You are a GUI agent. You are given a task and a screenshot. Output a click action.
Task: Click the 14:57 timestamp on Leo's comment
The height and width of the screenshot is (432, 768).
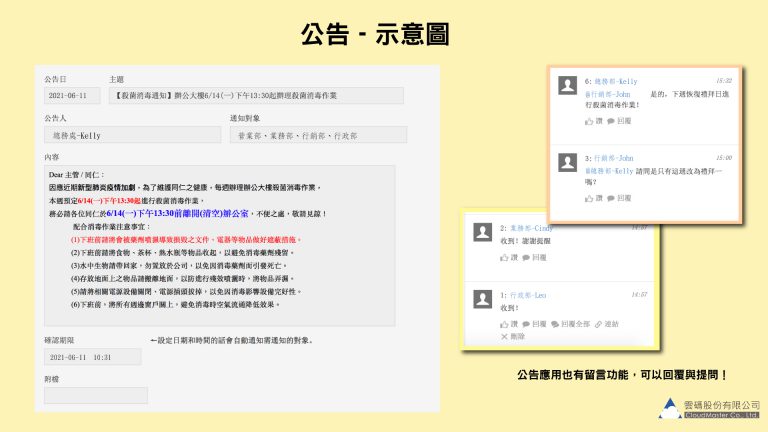[x=639, y=294]
